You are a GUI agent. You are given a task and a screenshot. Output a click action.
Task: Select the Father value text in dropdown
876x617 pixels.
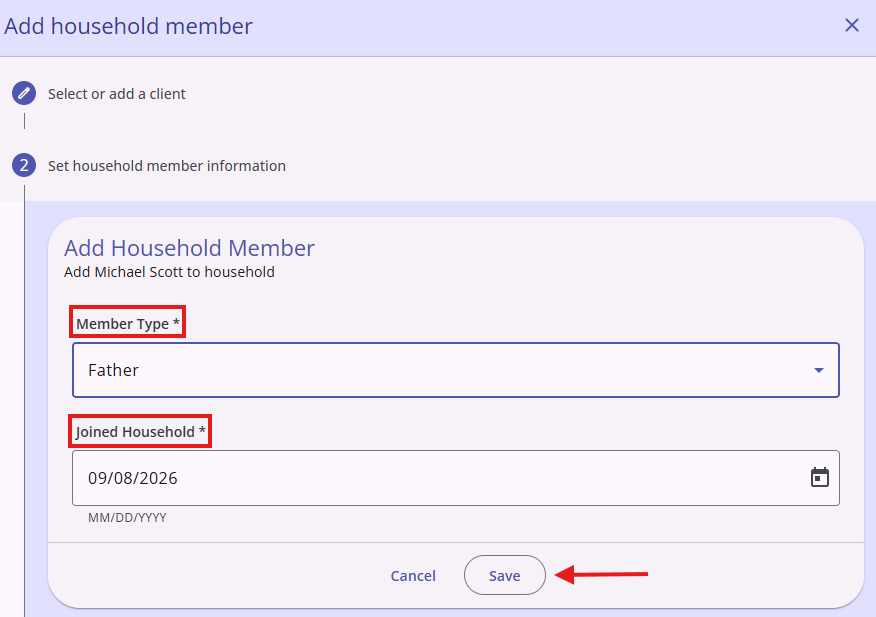[x=113, y=370]
